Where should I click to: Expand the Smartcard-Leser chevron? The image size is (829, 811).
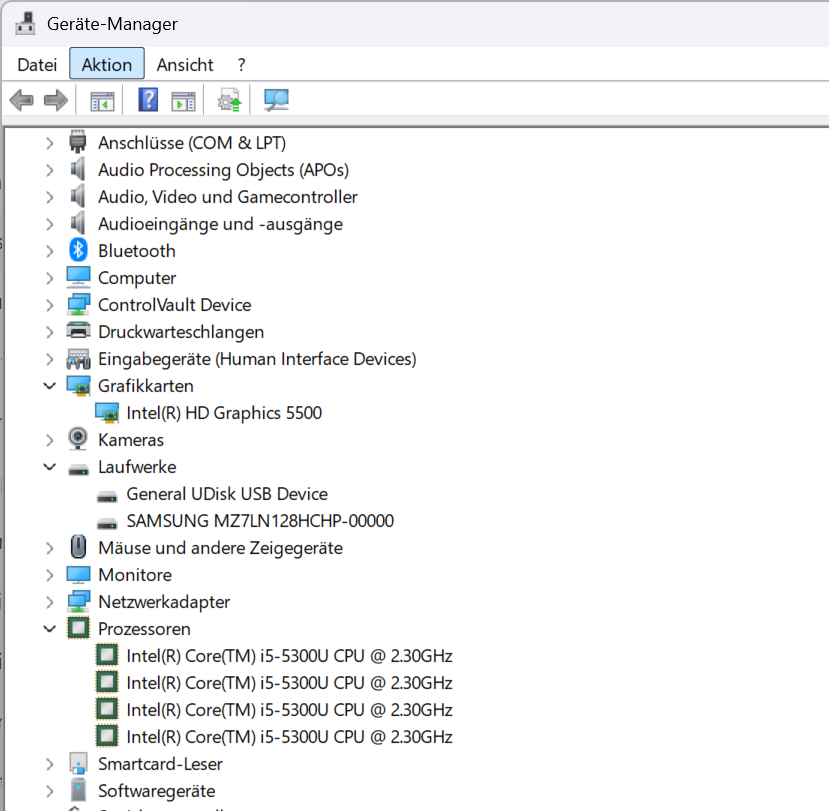[x=49, y=764]
